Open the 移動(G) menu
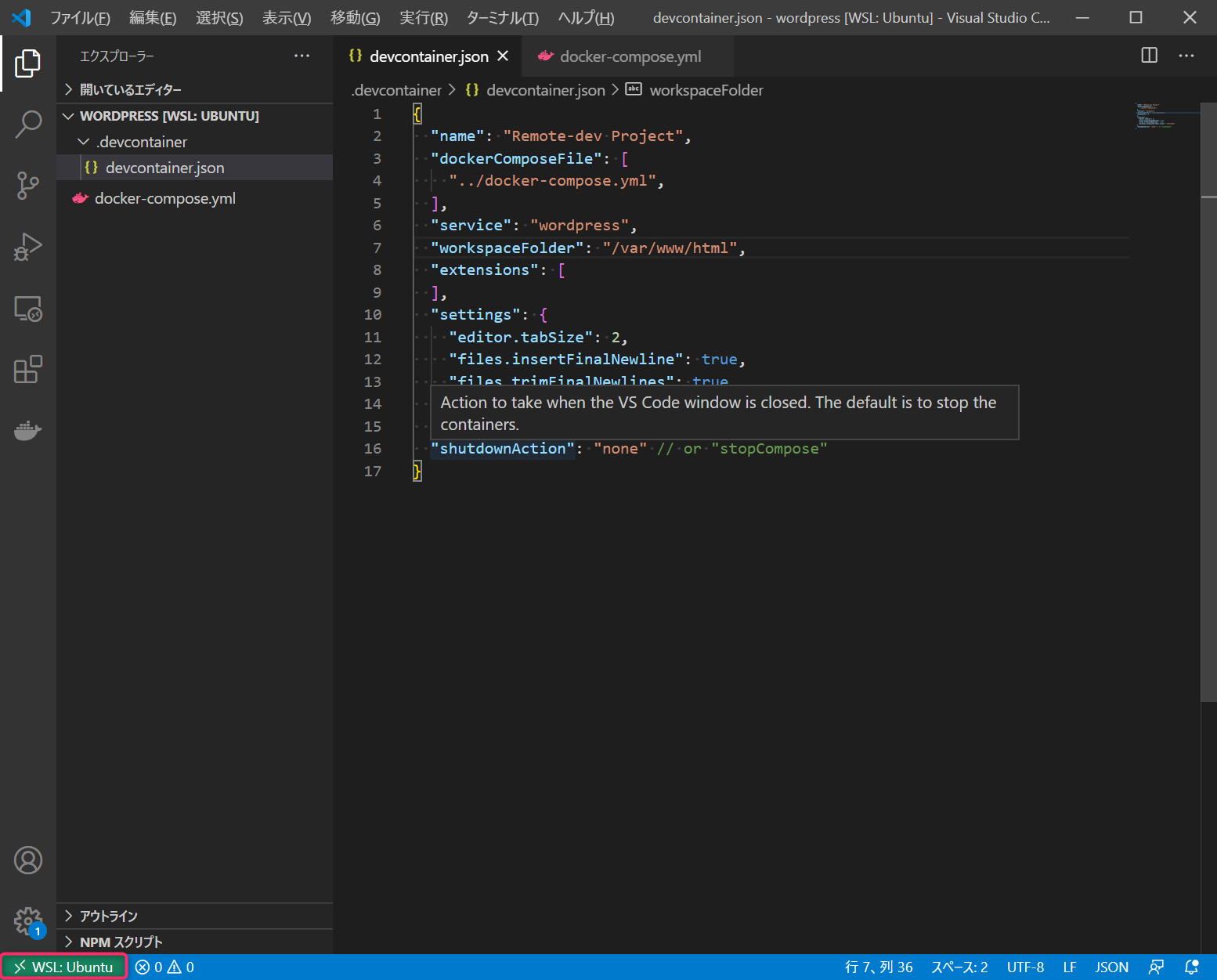Screen dimensions: 1217x980 pyautogui.click(x=356, y=18)
